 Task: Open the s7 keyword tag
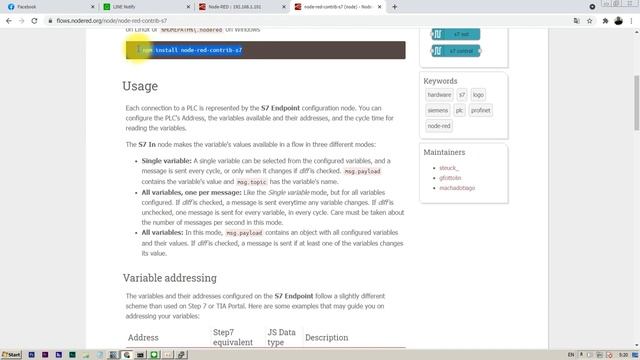462,95
